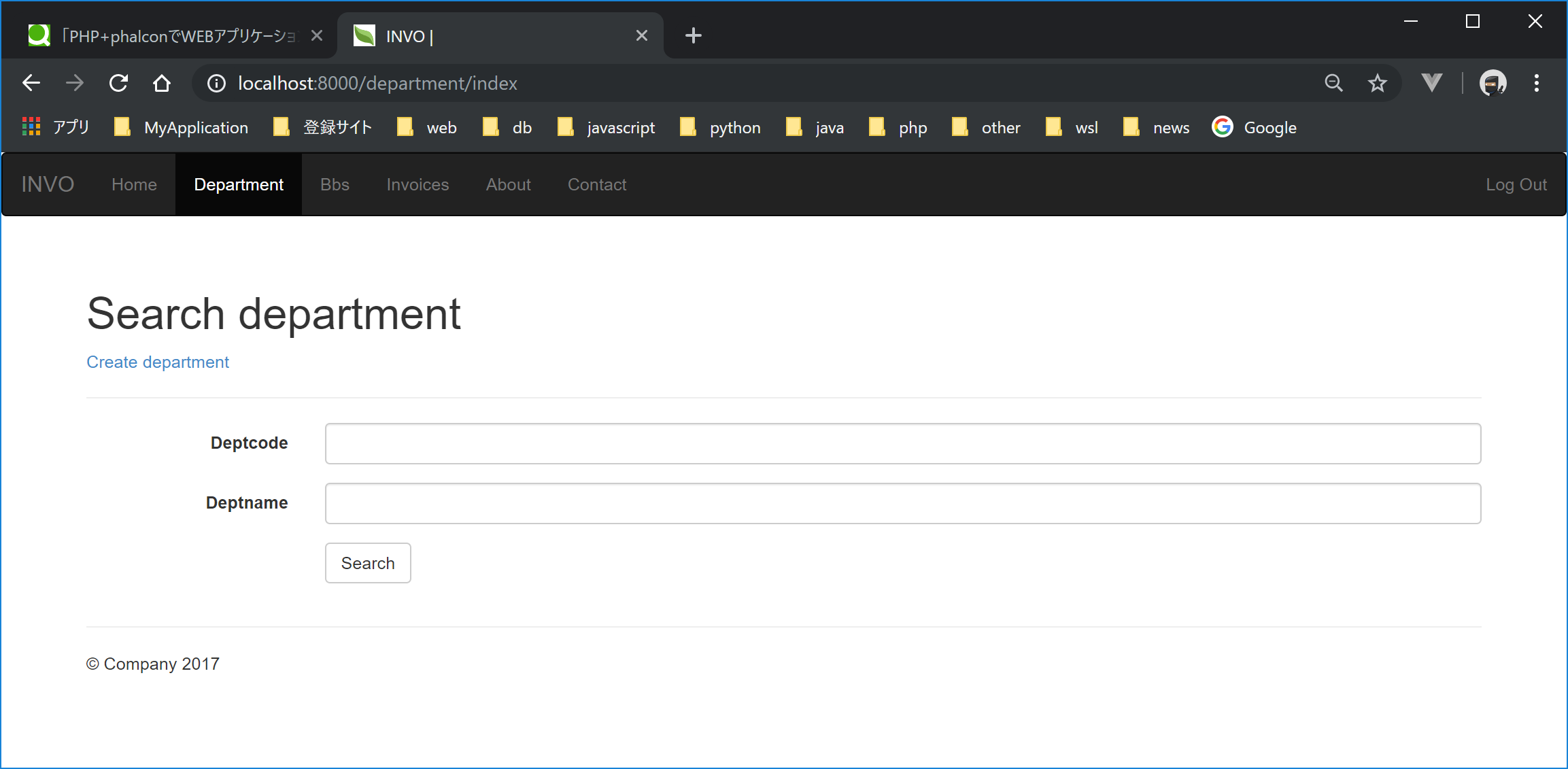Select Bbs in the navigation bar

tap(335, 184)
